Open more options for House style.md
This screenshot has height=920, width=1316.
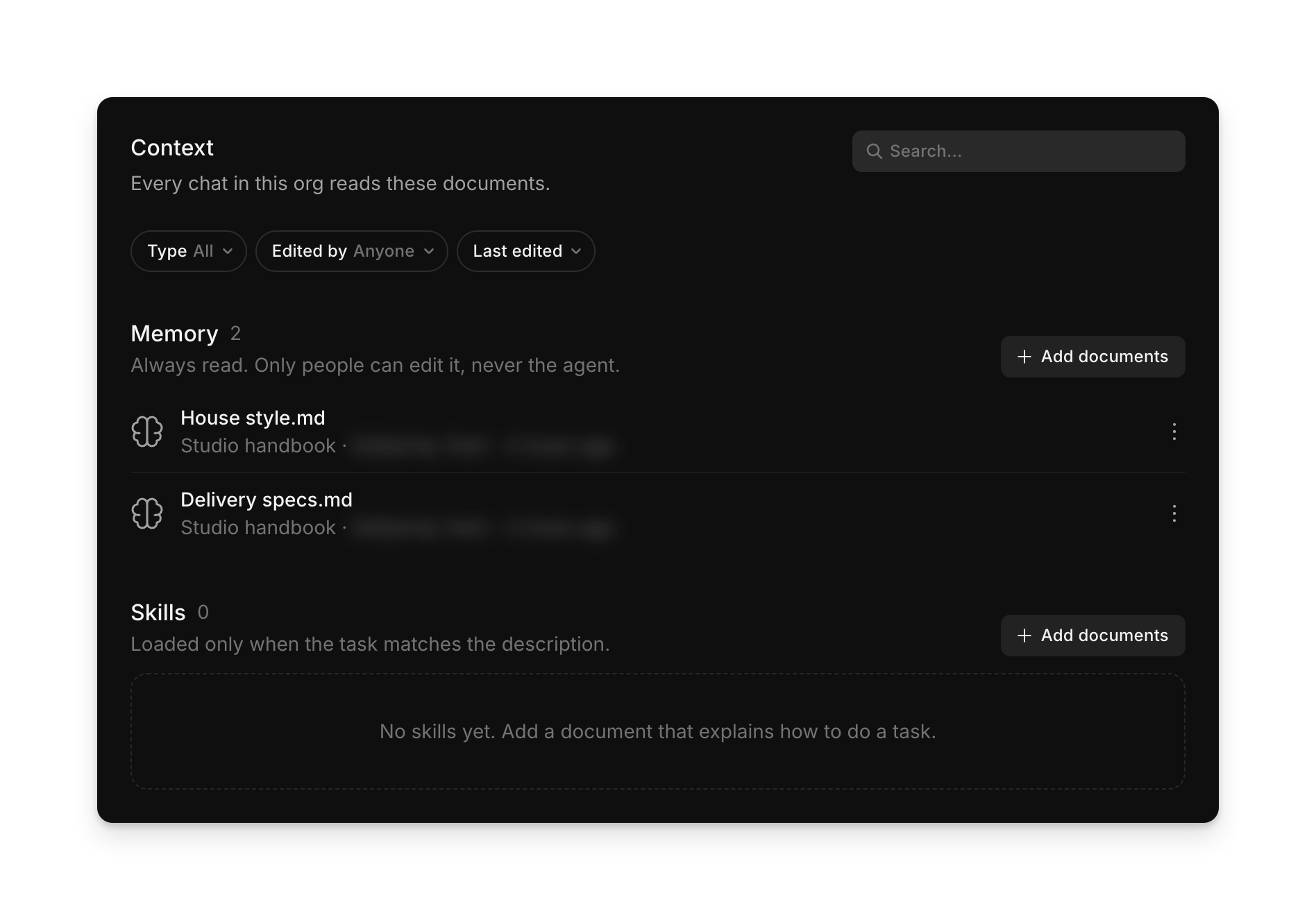tap(1174, 432)
